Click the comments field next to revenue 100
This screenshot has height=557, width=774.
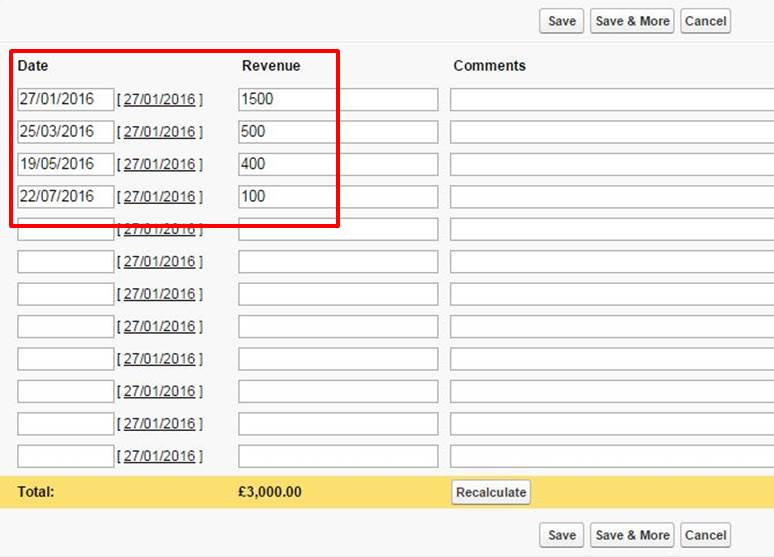click(x=611, y=197)
